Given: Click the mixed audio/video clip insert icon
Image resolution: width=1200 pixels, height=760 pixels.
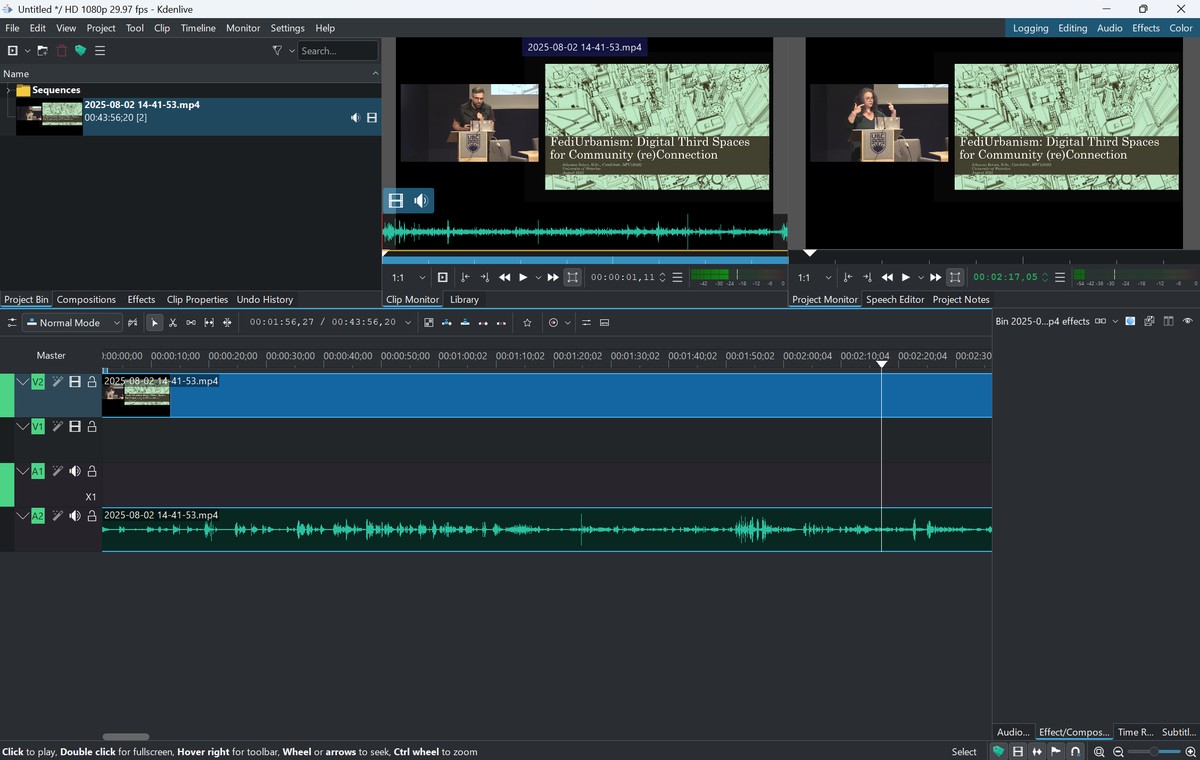Looking at the screenshot, I should (132, 323).
